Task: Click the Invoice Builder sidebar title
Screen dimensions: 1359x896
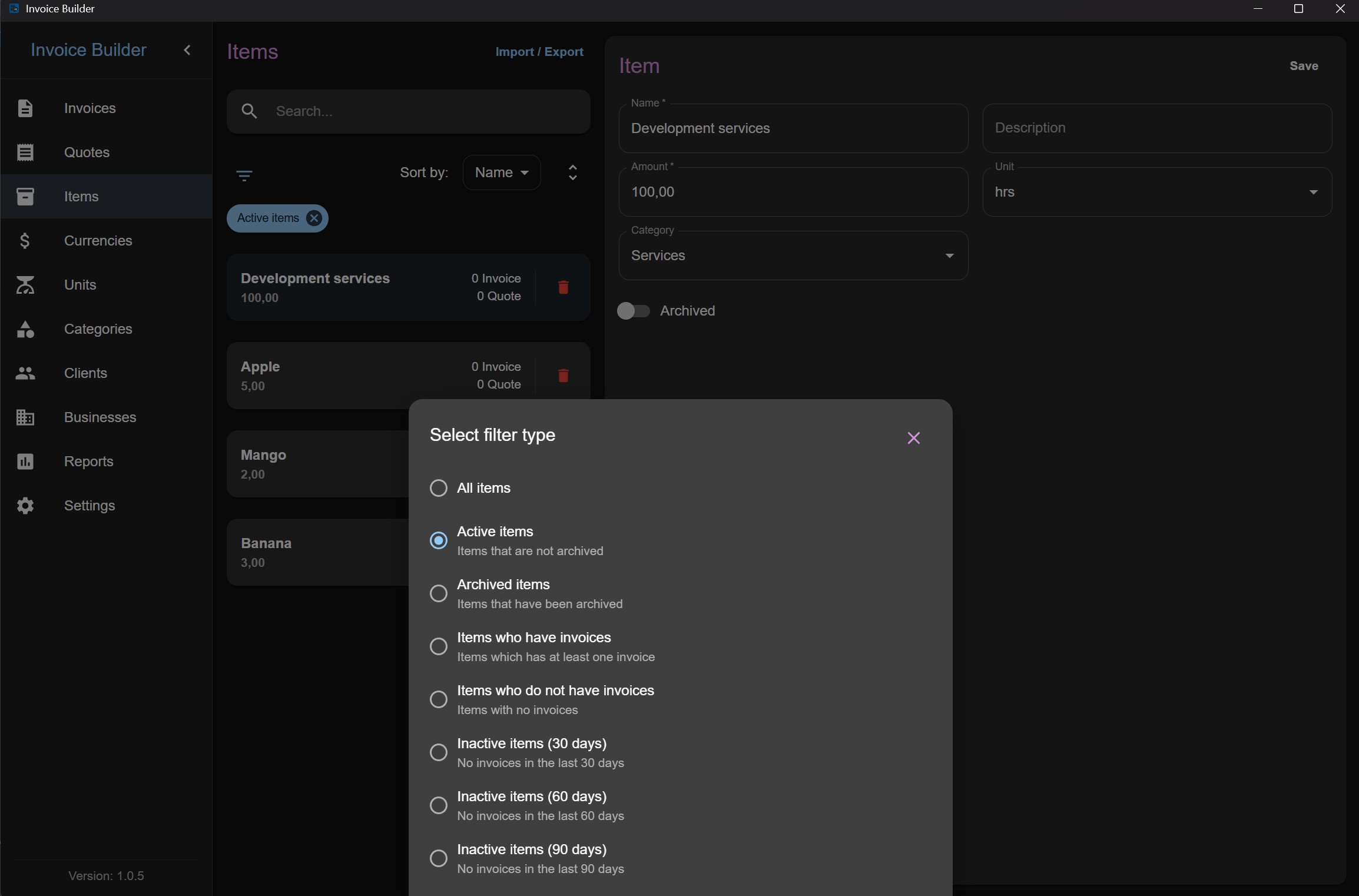Action: 88,50
